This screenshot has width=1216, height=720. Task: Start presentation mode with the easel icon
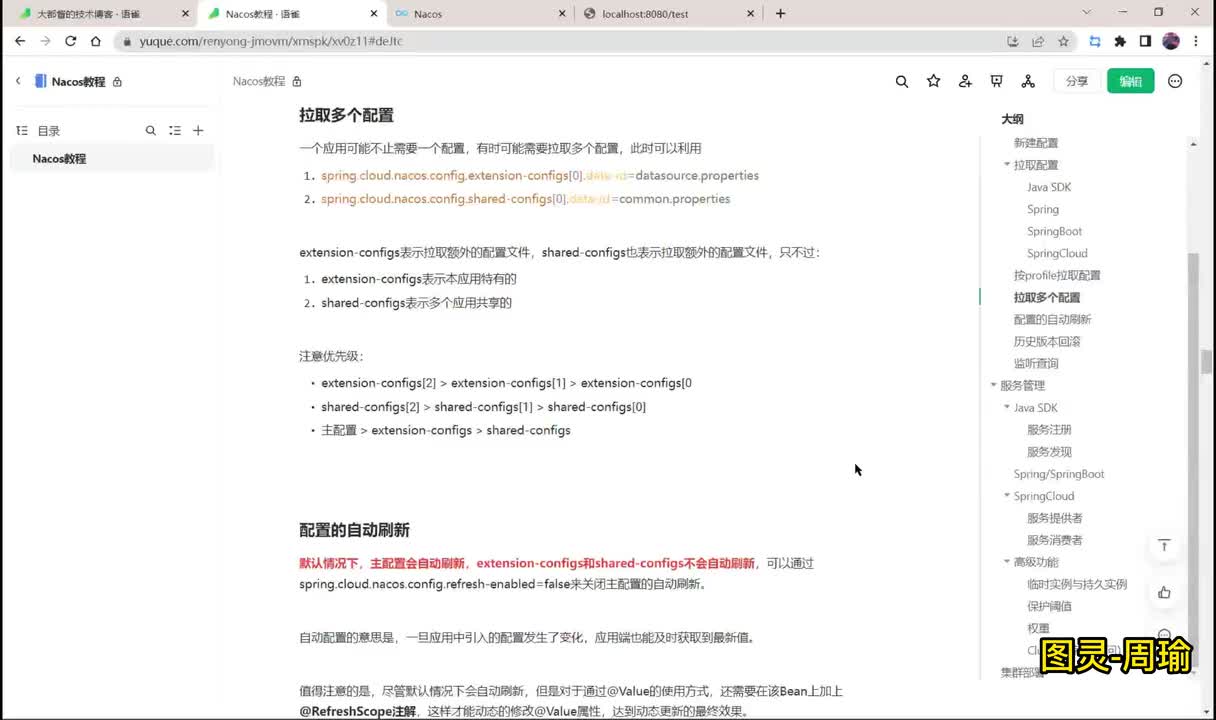[x=996, y=82]
